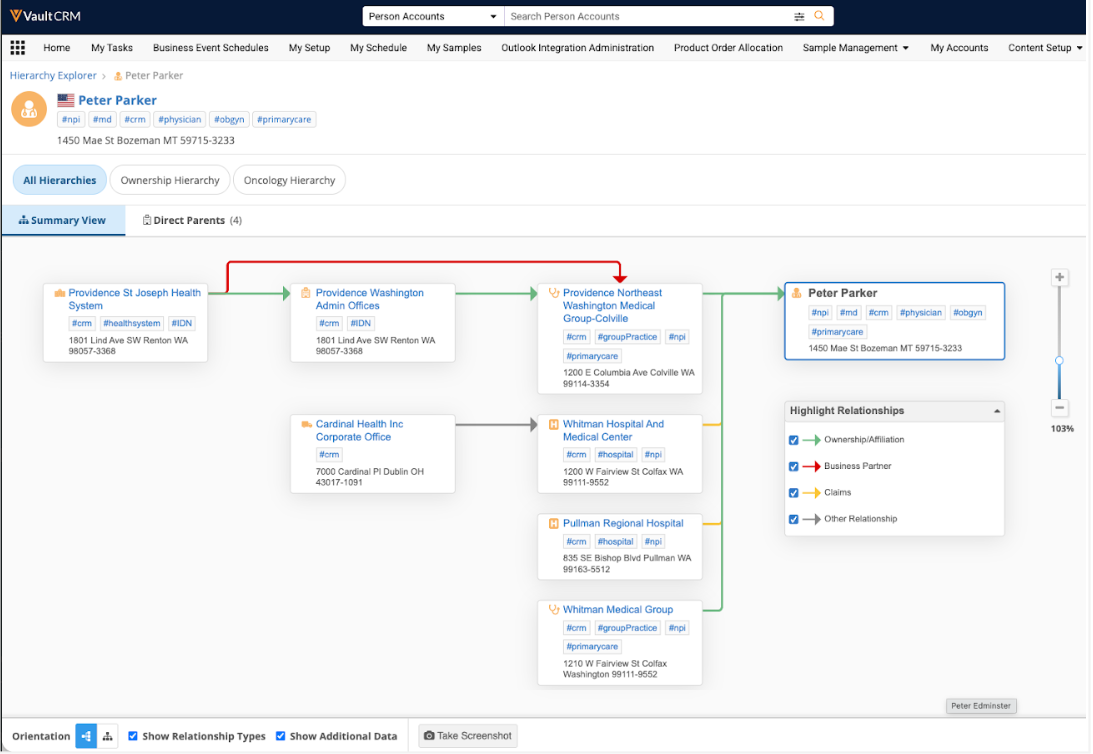Open search filter settings icon
Screen dimensions: 1093x754
pyautogui.click(x=799, y=16)
